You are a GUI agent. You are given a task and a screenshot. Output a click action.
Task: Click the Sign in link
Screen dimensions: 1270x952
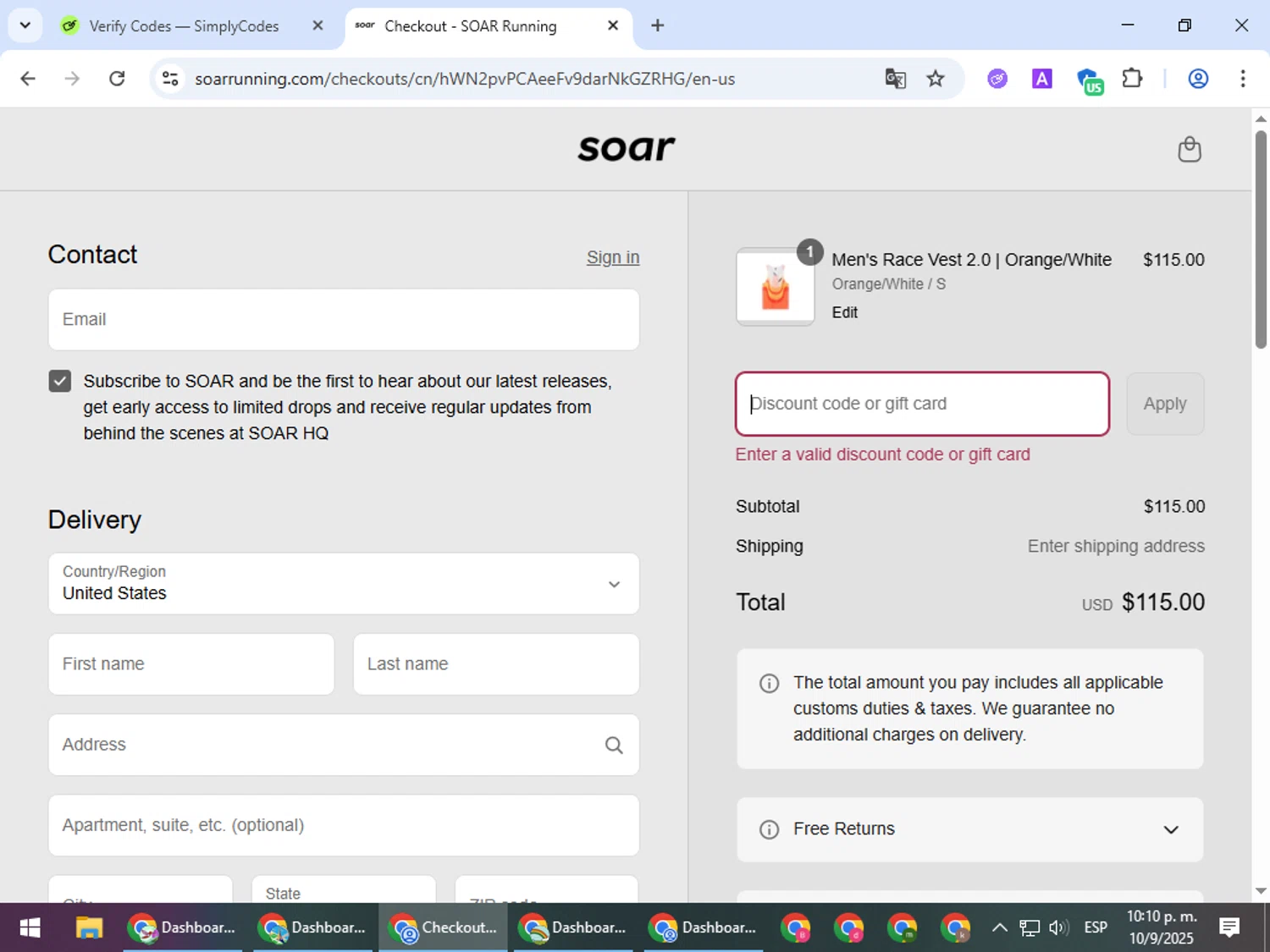tap(613, 257)
